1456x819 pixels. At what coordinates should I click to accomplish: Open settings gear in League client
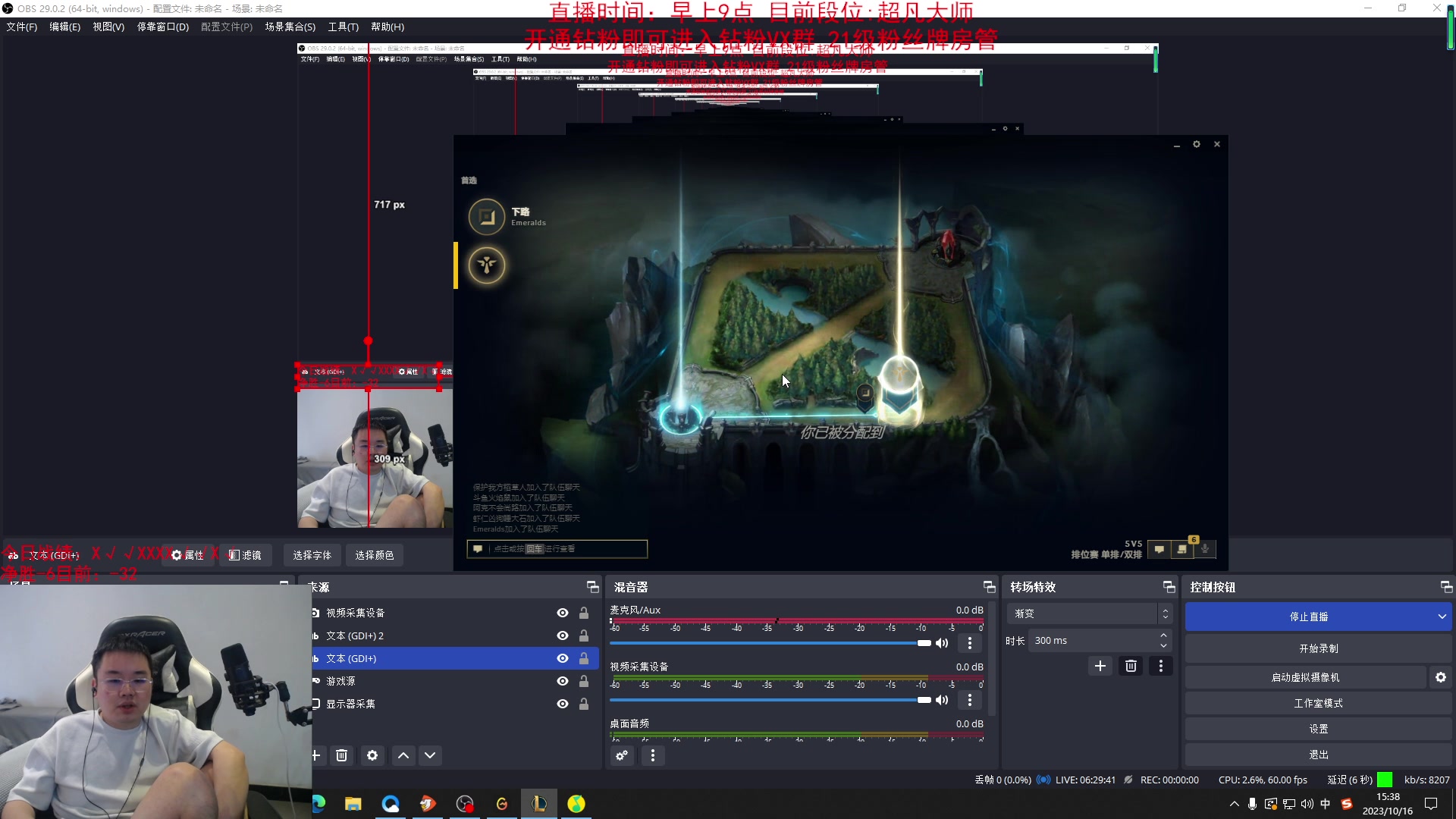click(x=1197, y=144)
